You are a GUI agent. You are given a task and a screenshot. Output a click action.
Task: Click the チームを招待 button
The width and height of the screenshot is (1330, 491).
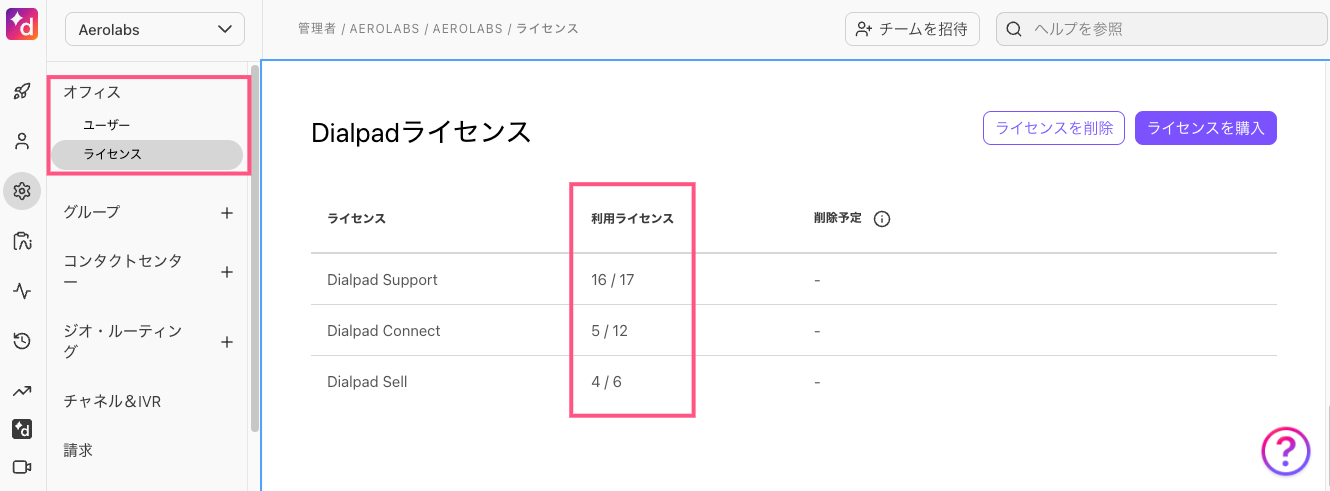click(912, 29)
